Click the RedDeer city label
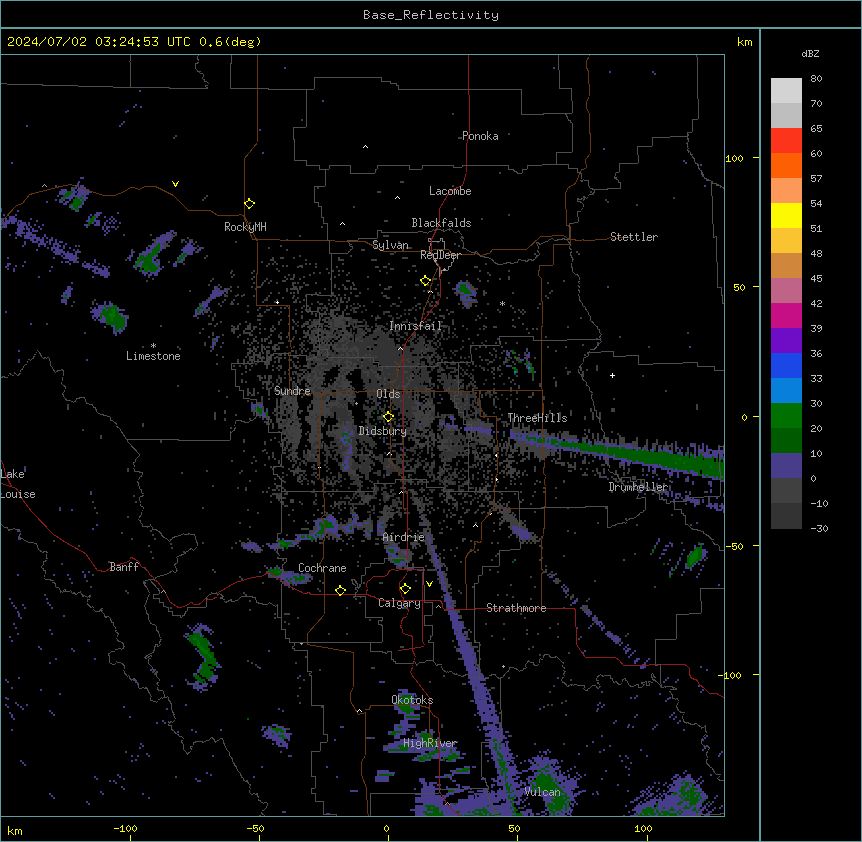Screen dimensions: 862x842 tap(440, 255)
